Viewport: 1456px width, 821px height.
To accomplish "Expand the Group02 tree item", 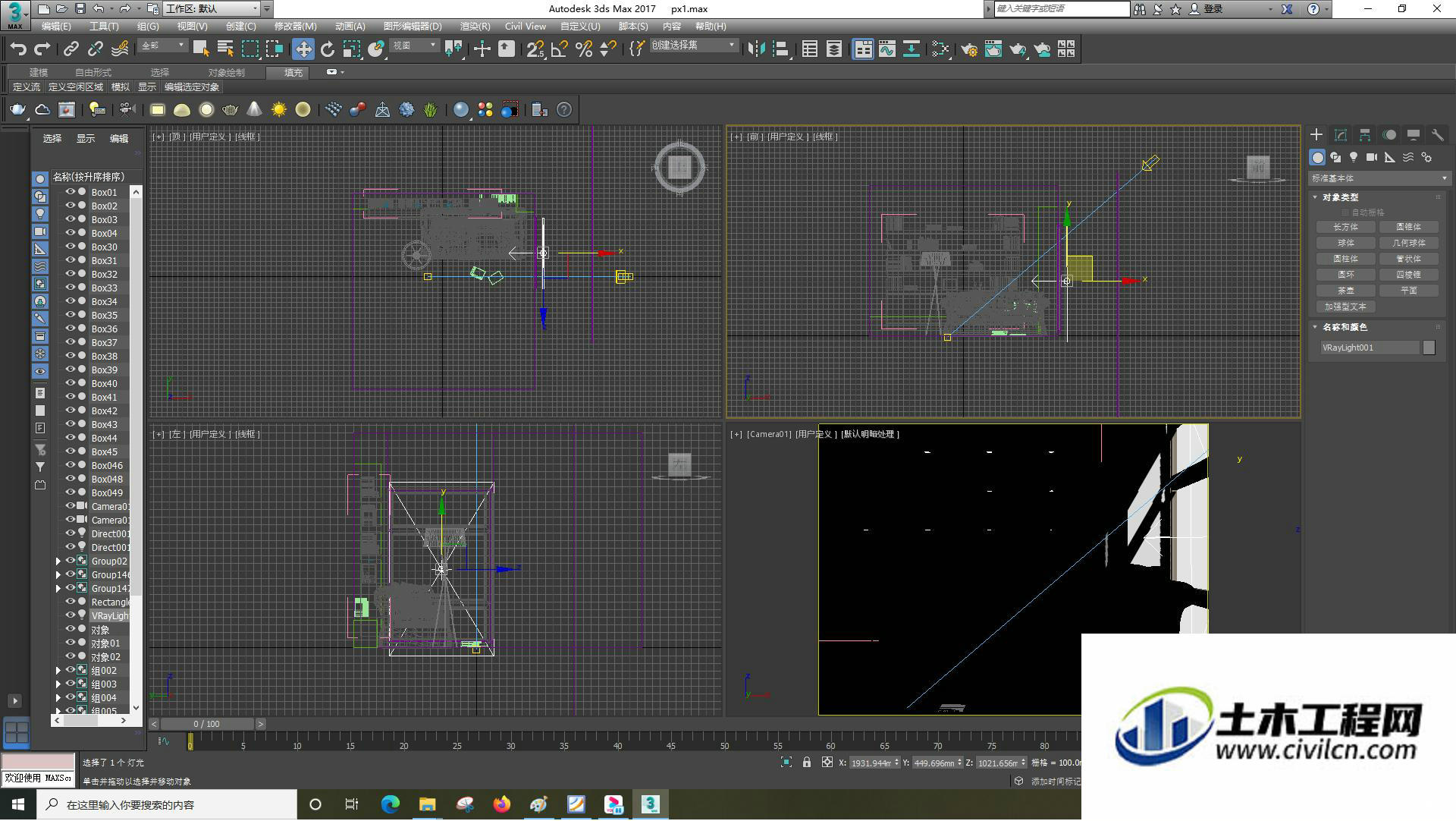I will pyautogui.click(x=58, y=561).
